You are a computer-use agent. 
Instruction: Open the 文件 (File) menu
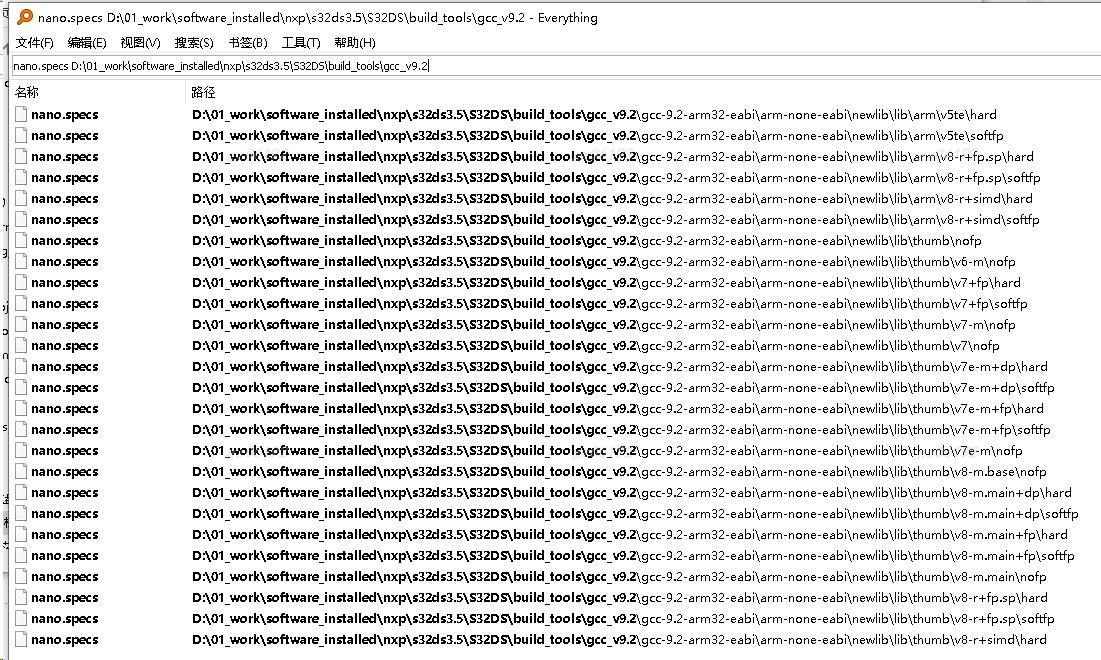coord(34,42)
